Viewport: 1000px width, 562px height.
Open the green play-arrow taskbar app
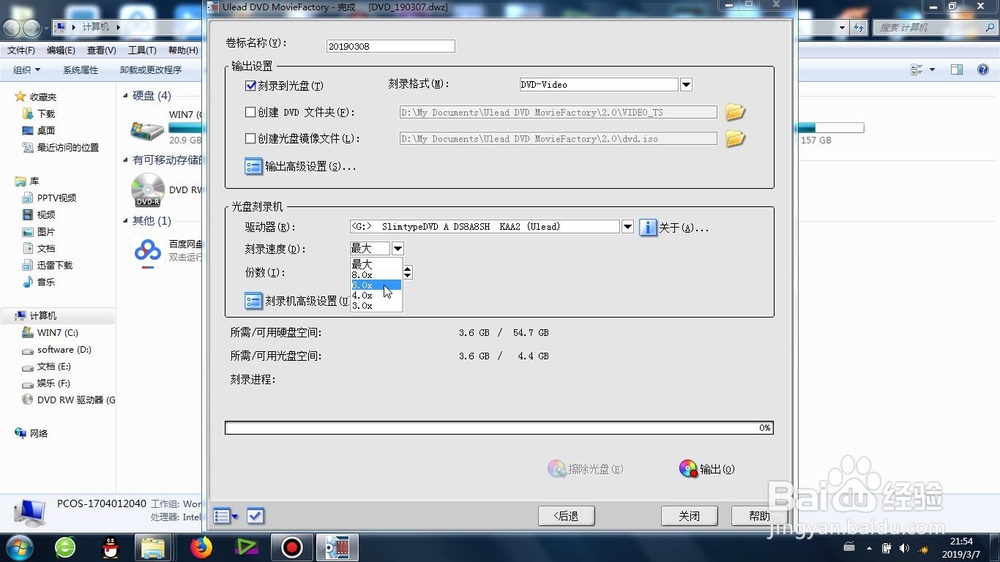pos(246,547)
